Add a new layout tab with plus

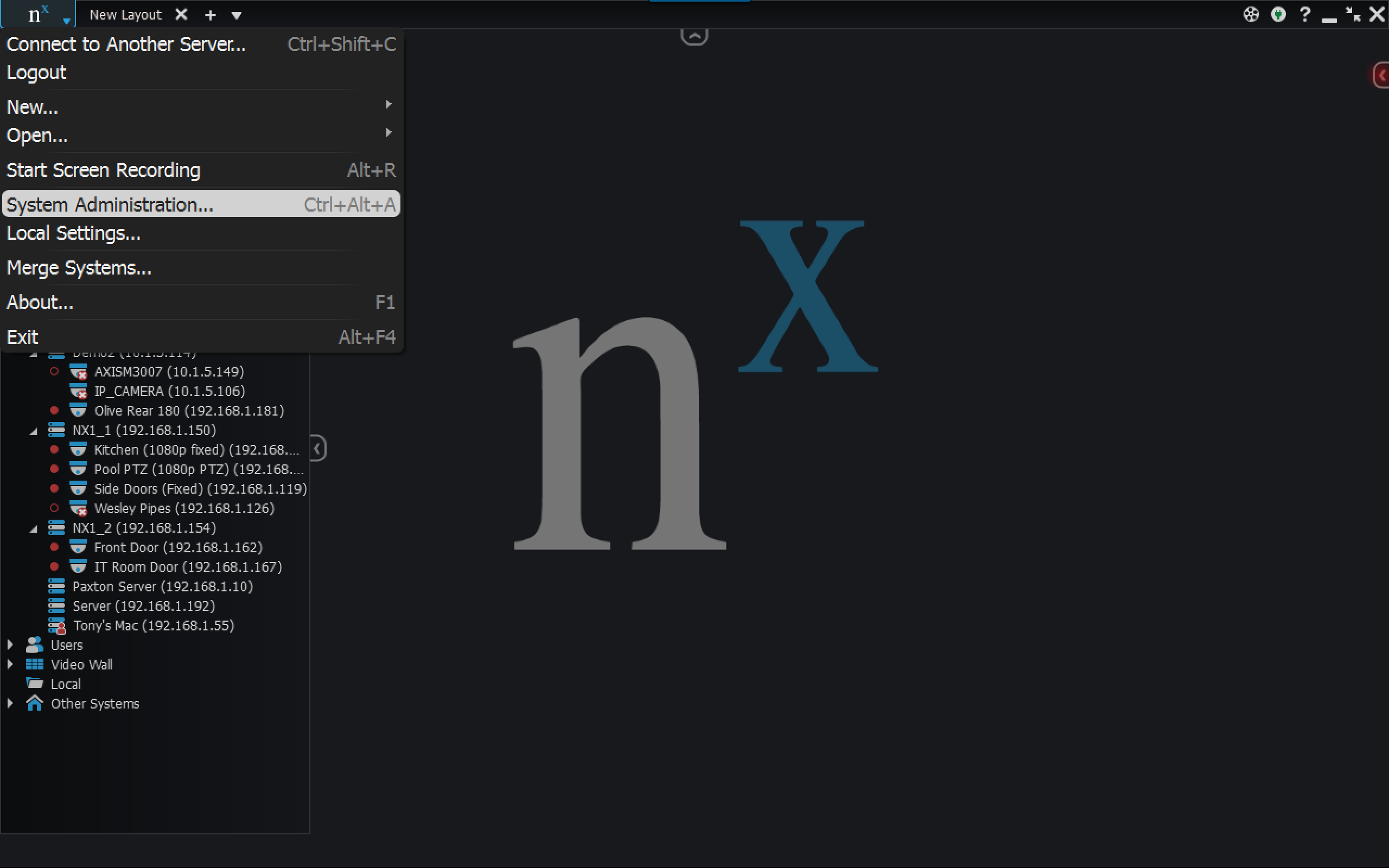[x=211, y=15]
